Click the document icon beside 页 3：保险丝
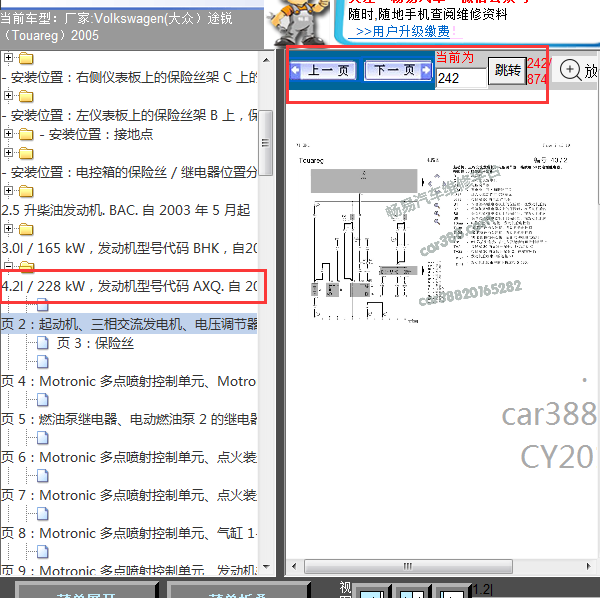The height and width of the screenshot is (598, 600). tap(42, 343)
